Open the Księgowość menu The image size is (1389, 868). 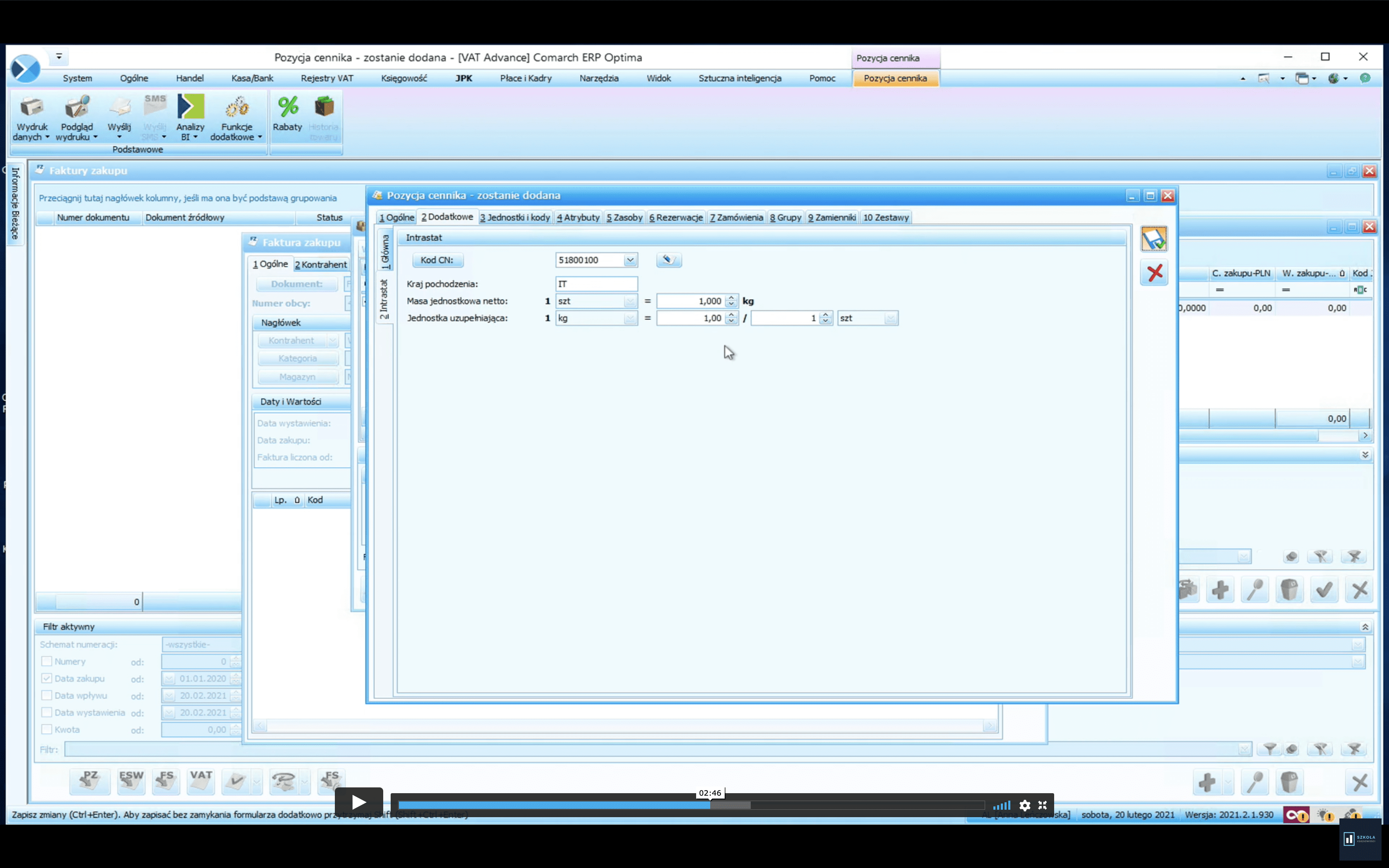[403, 78]
